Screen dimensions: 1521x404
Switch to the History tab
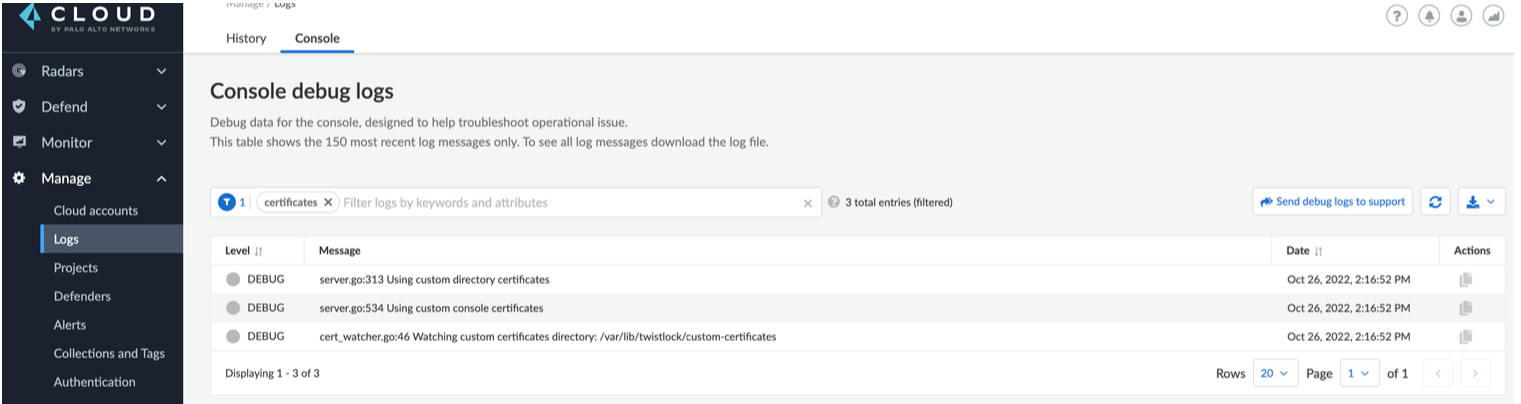pyautogui.click(x=246, y=39)
